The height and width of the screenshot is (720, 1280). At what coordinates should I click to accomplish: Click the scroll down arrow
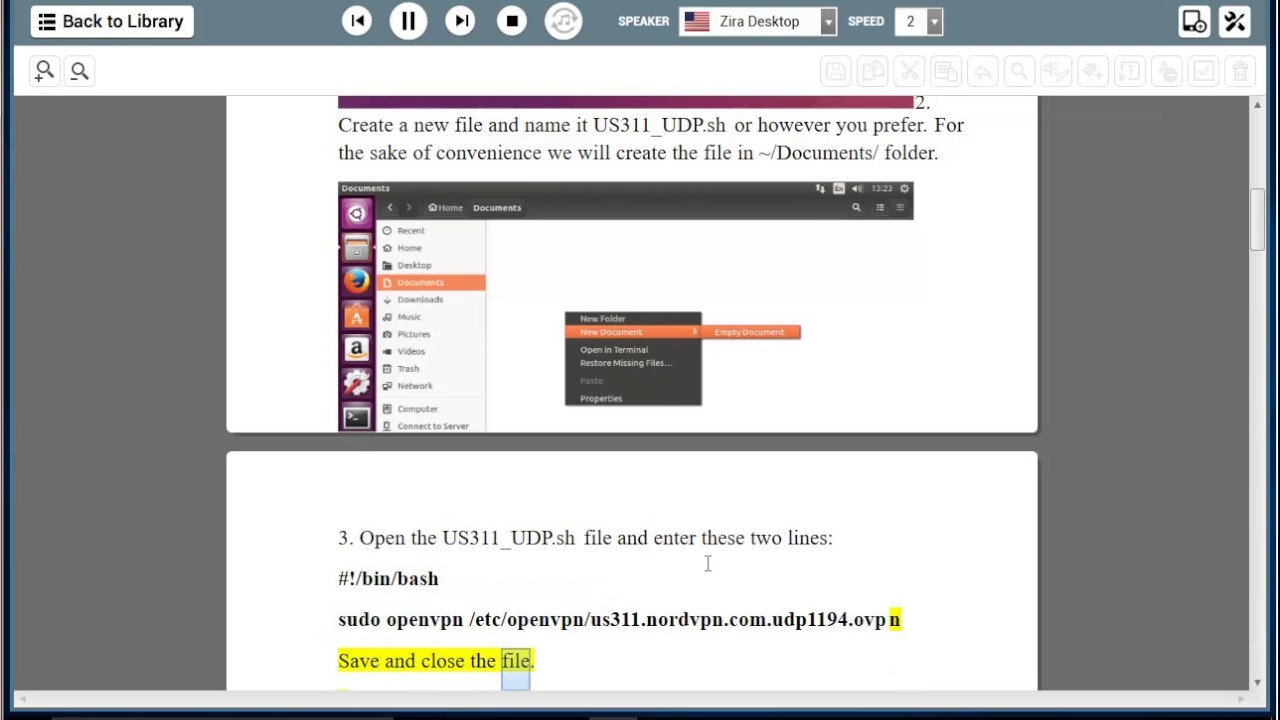tap(1257, 683)
